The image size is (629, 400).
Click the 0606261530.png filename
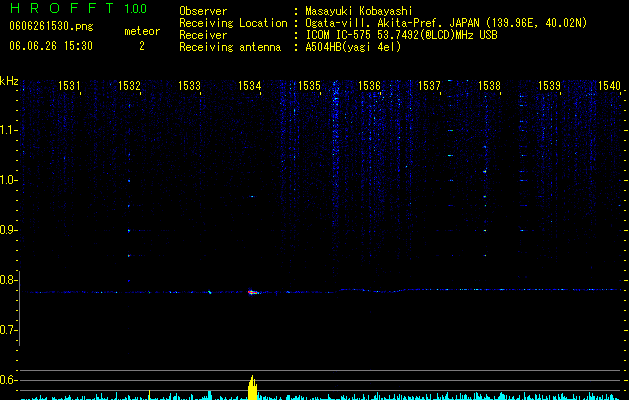(51, 26)
